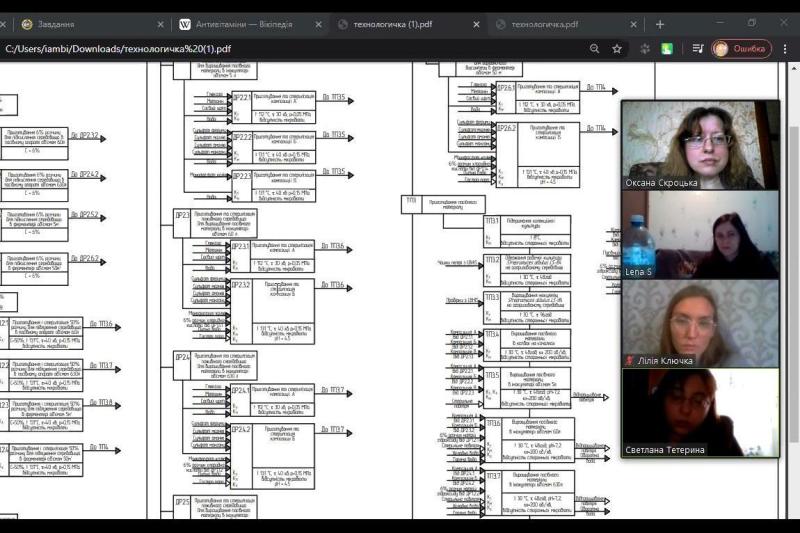Viewport: 800px width, 533px height.
Task: Click the ДР2.2.2 label in the diagram
Action: (242, 137)
